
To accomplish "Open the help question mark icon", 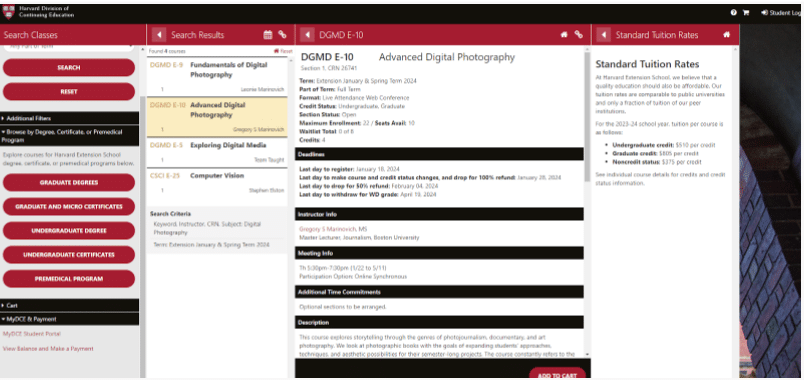I will tap(734, 13).
